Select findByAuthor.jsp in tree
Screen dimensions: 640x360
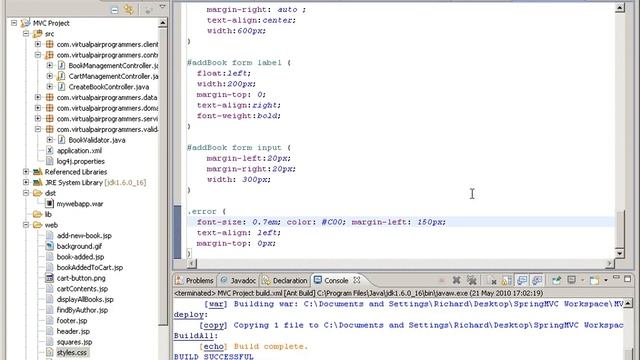click(82, 310)
